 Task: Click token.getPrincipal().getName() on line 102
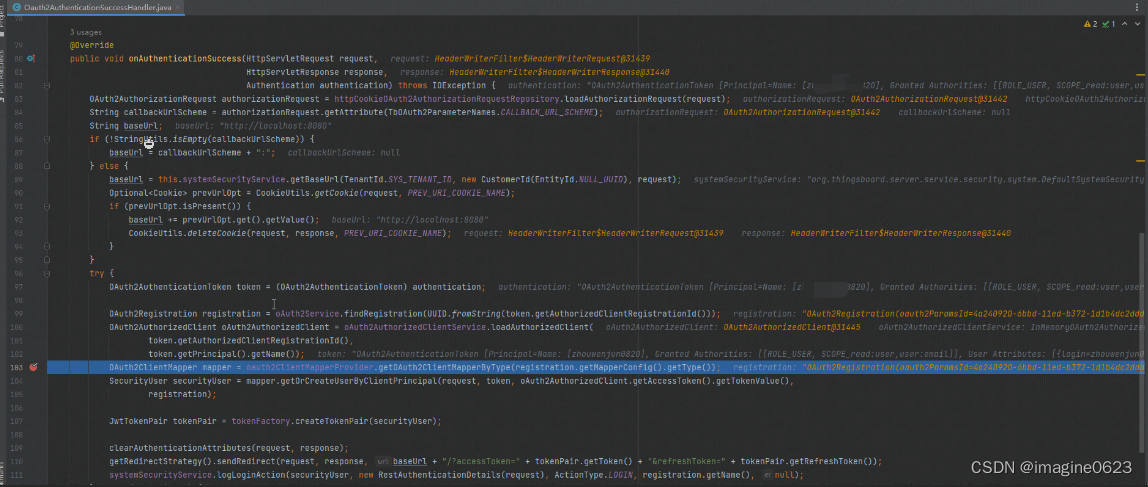pos(223,354)
